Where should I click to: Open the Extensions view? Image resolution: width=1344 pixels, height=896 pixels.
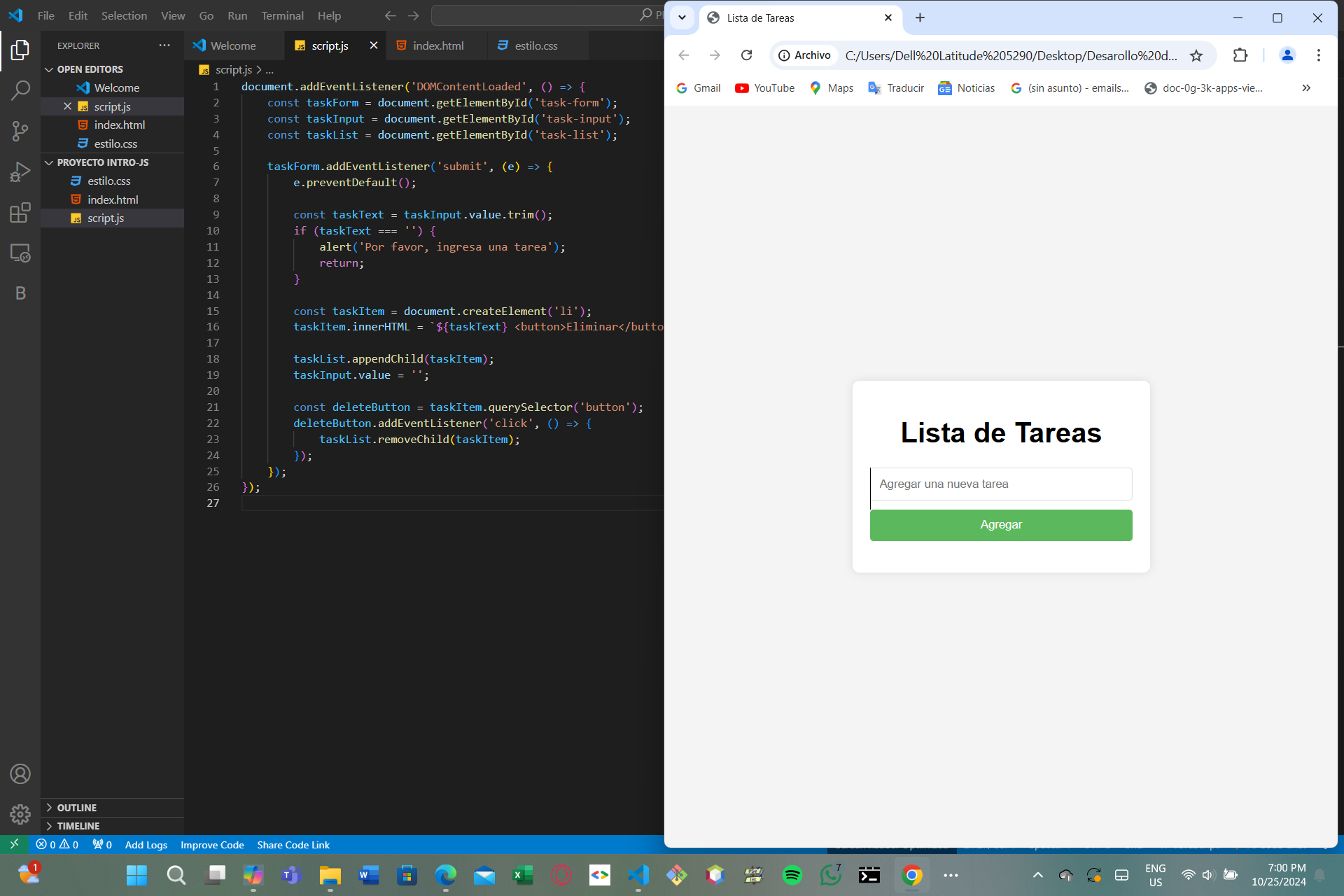pos(20,212)
